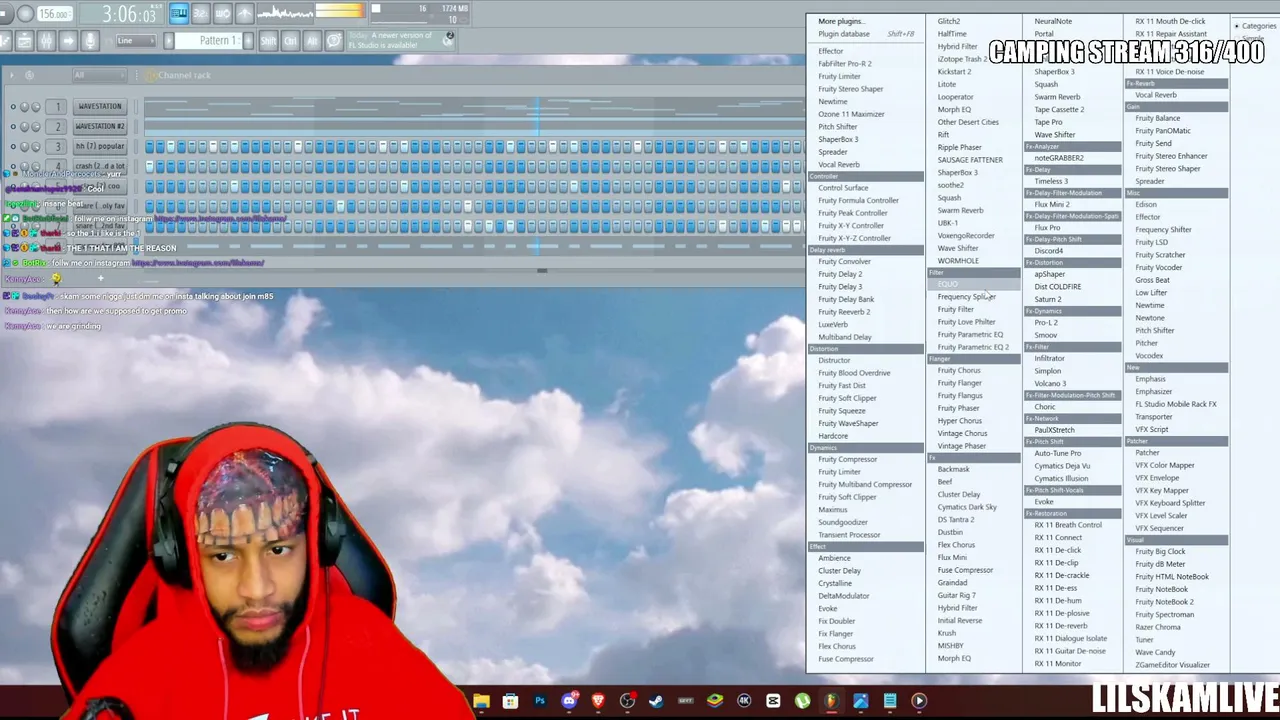
Task: Open Discord from the taskbar
Action: (x=569, y=701)
